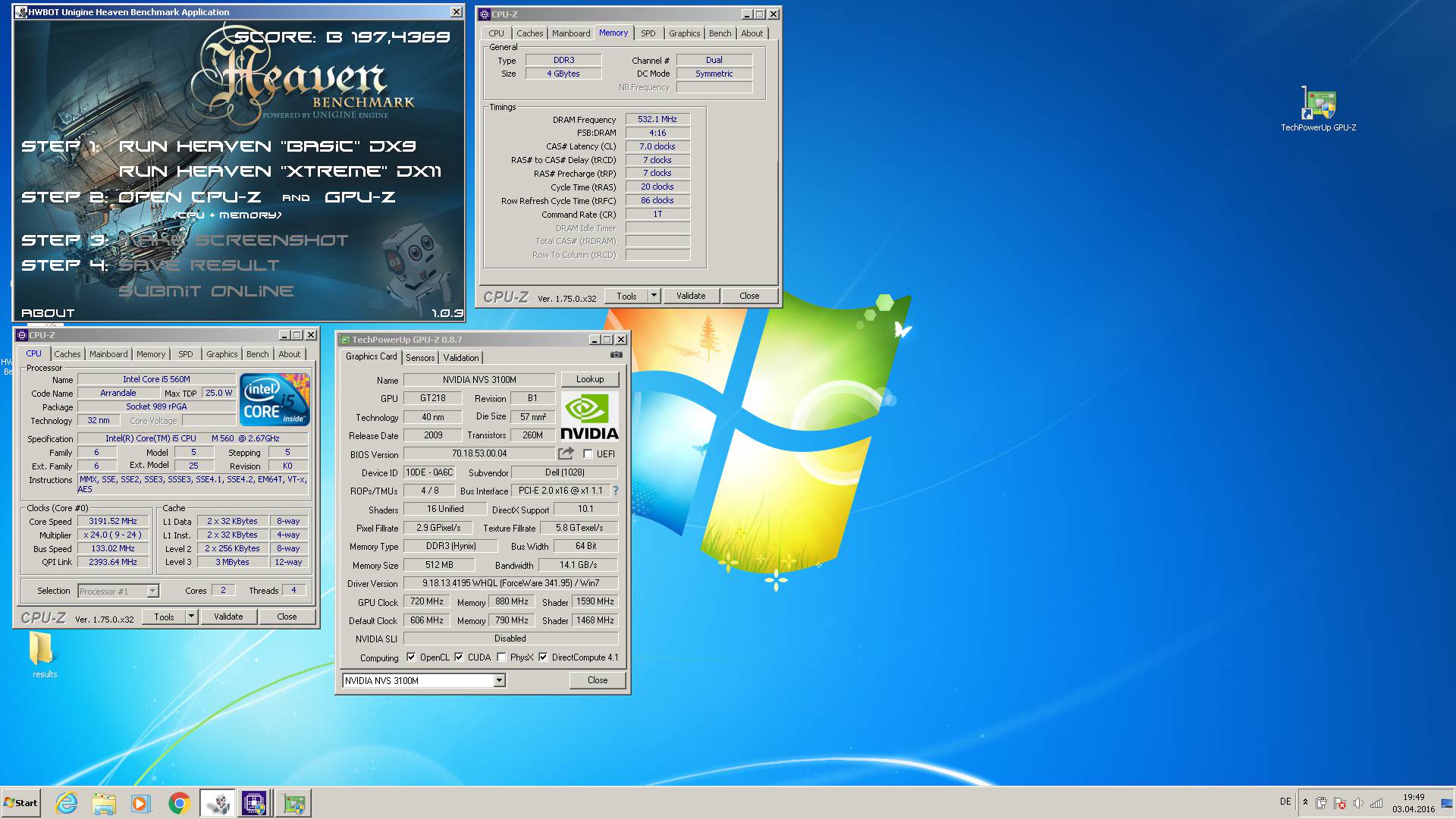The width and height of the screenshot is (1456, 819).
Task: Open the NVIDIA NVS 3100M GPU dropdown
Action: [x=500, y=681]
